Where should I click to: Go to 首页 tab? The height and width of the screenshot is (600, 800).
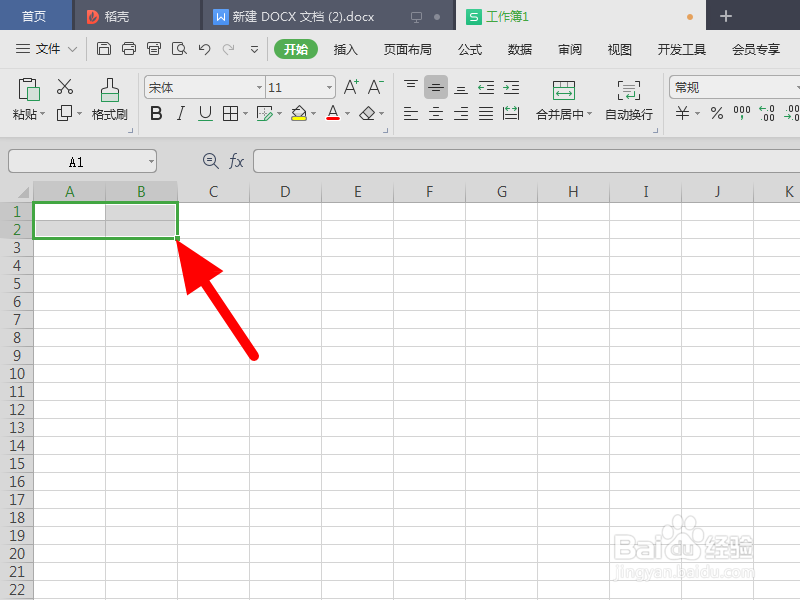click(34, 16)
